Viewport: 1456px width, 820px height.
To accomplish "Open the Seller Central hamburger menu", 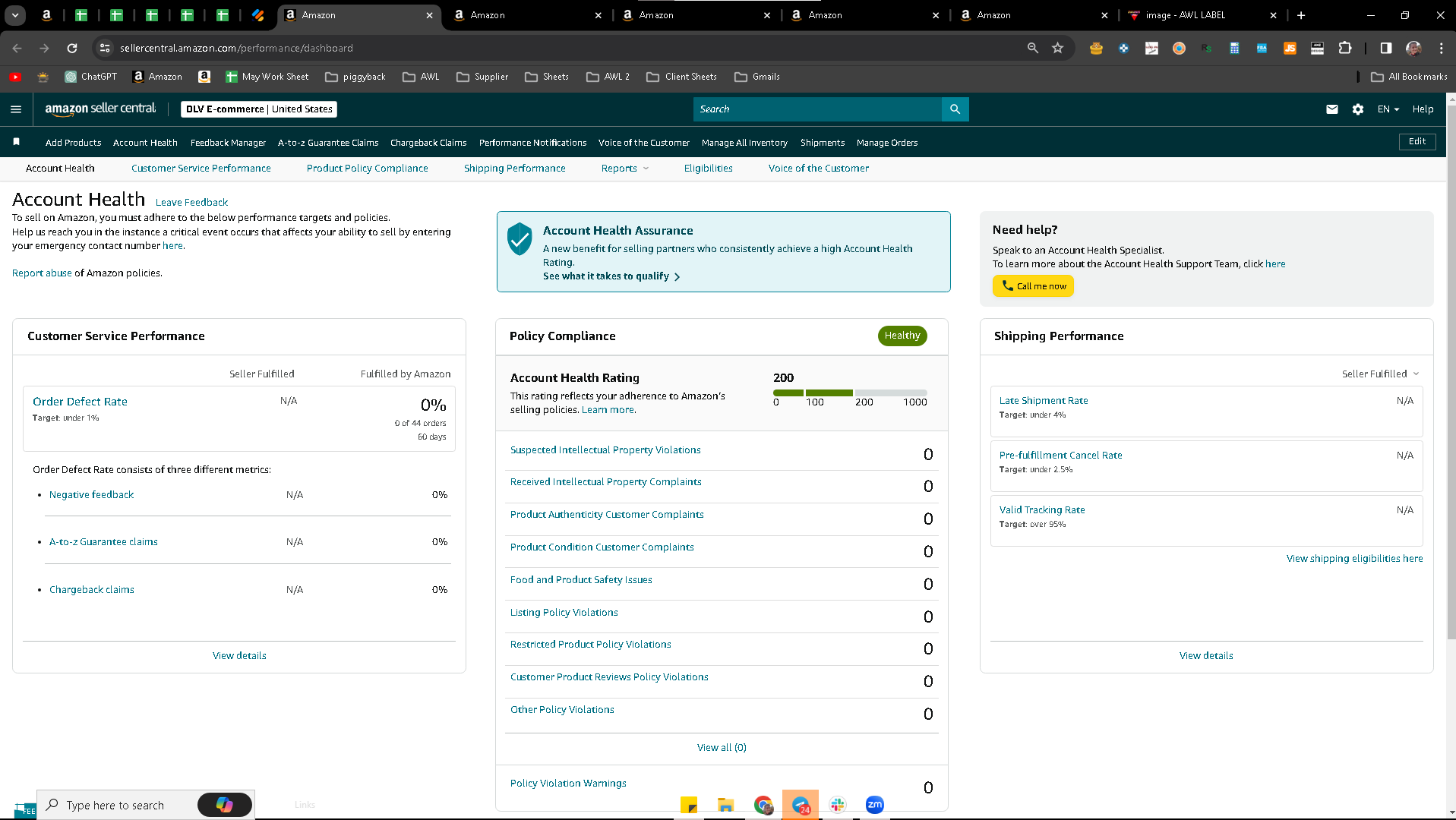I will tap(16, 109).
